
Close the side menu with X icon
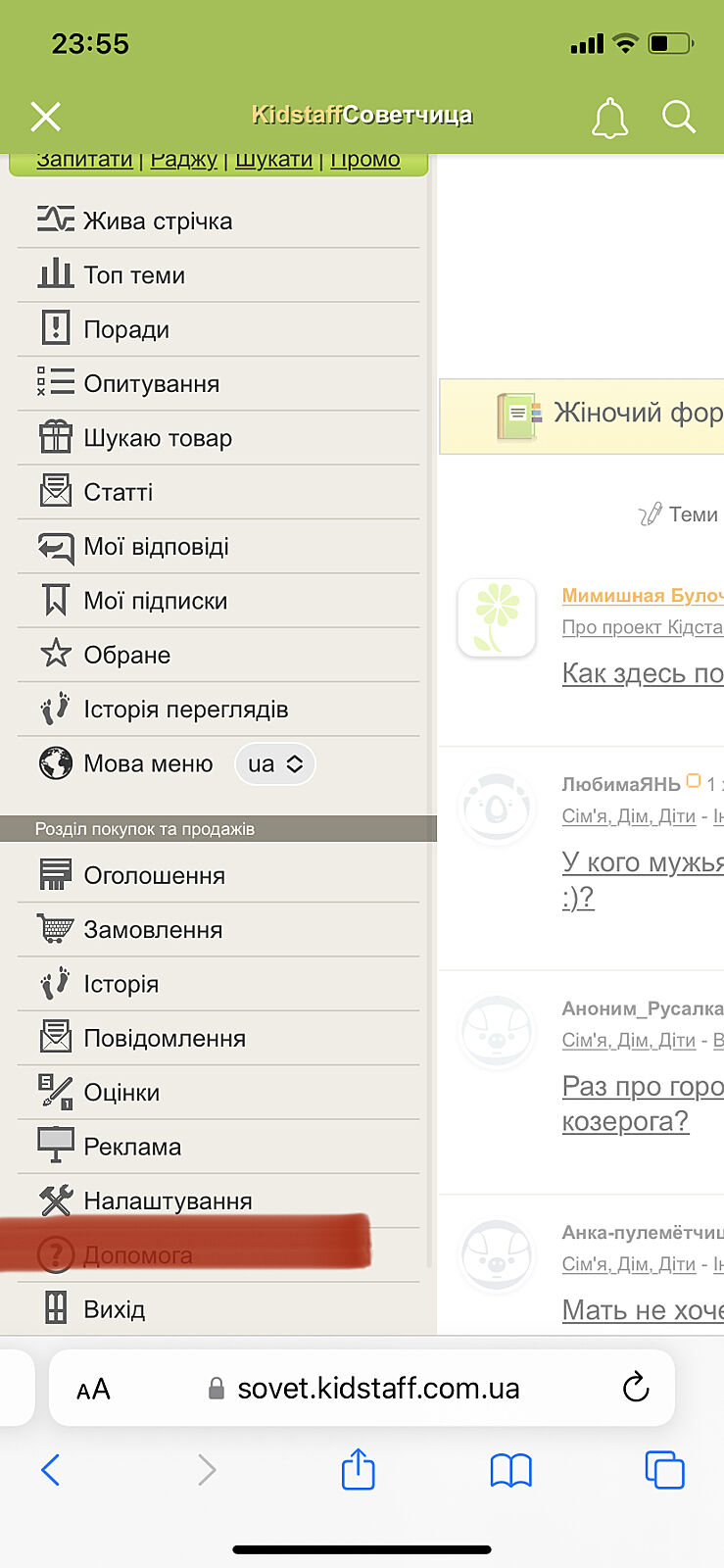point(45,117)
